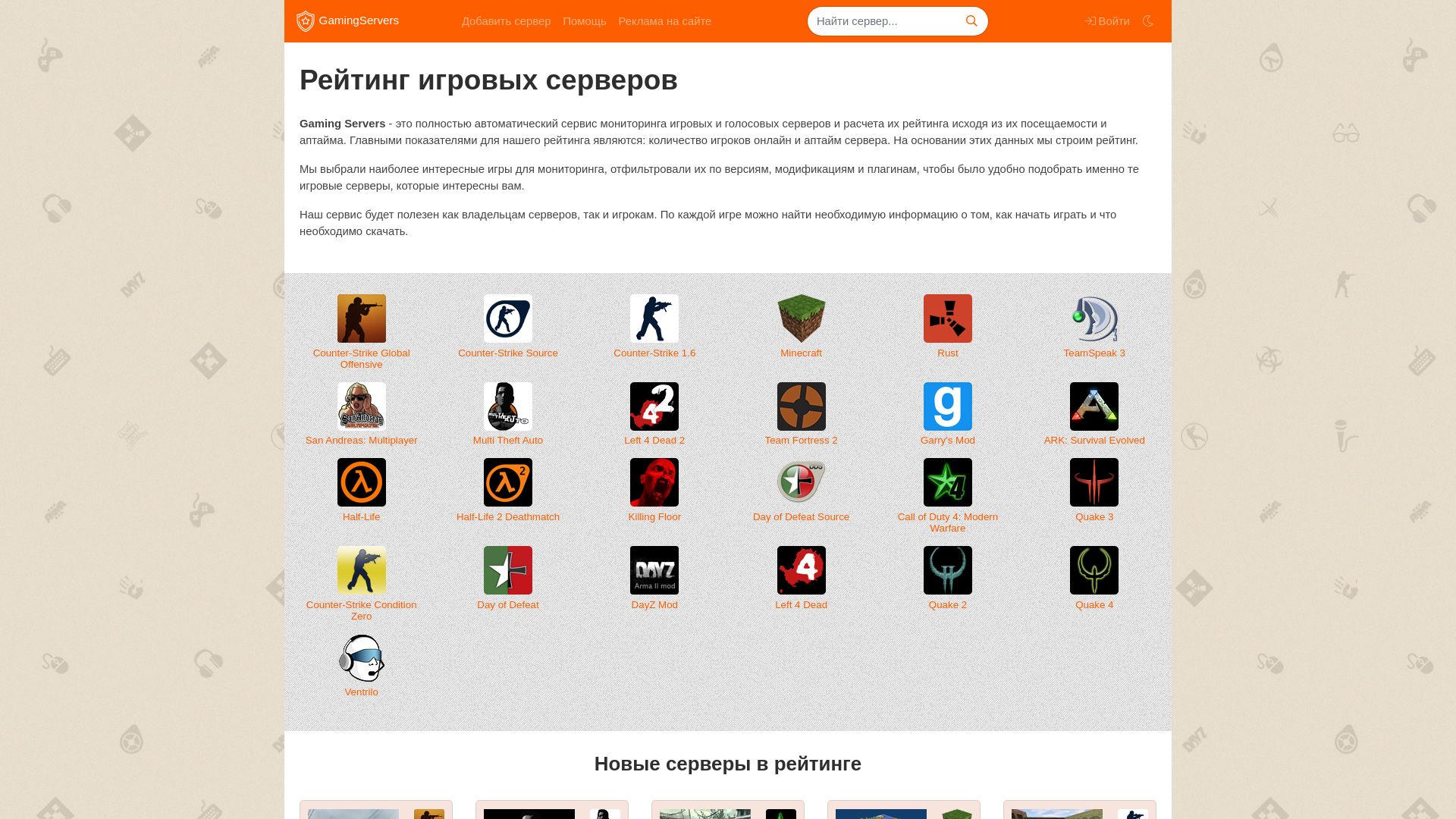Follow the Minecraft text link

coord(802,353)
